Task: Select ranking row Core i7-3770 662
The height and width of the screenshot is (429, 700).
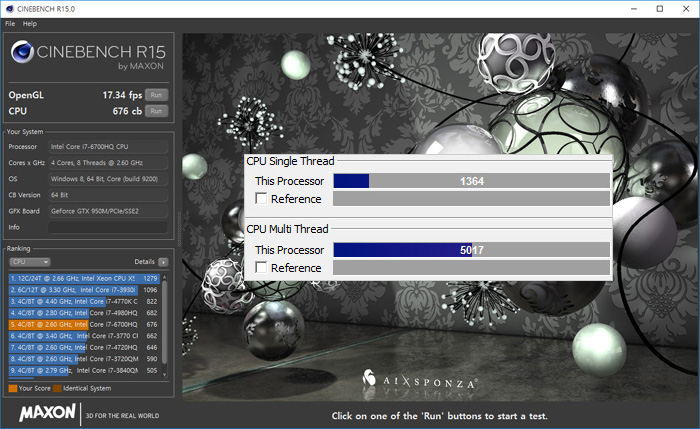Action: coord(84,336)
